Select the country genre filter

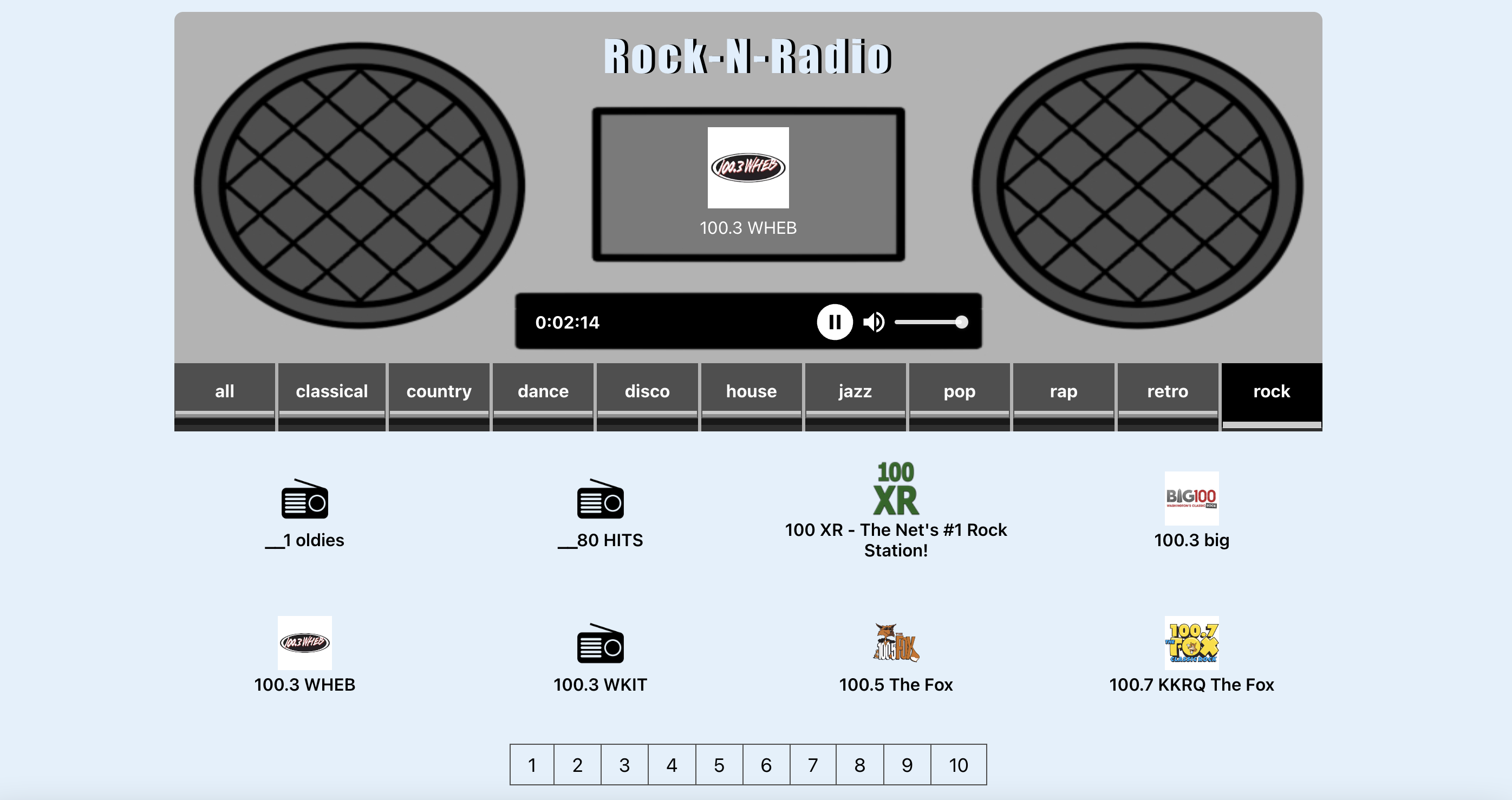pyautogui.click(x=439, y=391)
